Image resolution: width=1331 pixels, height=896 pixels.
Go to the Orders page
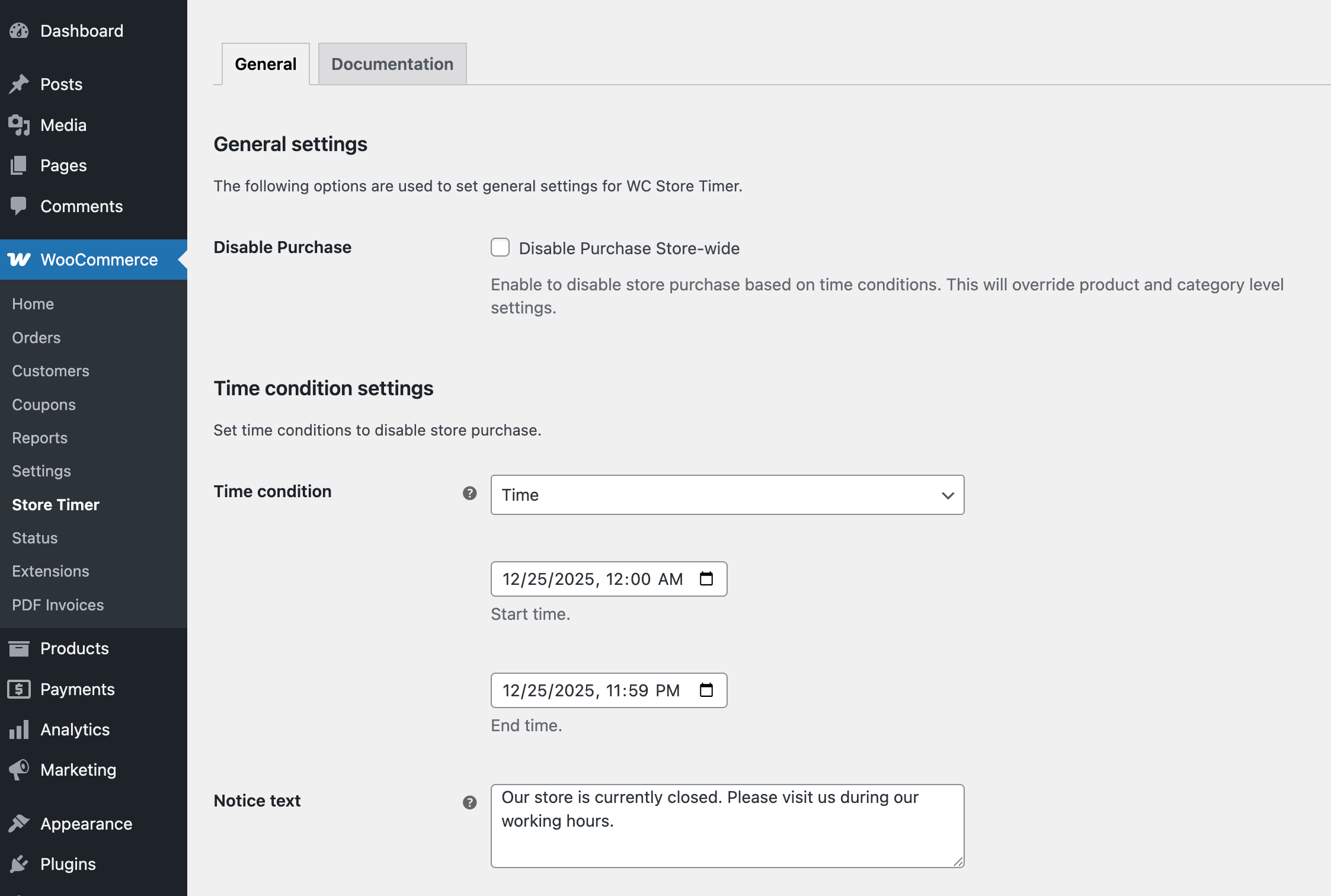(36, 337)
